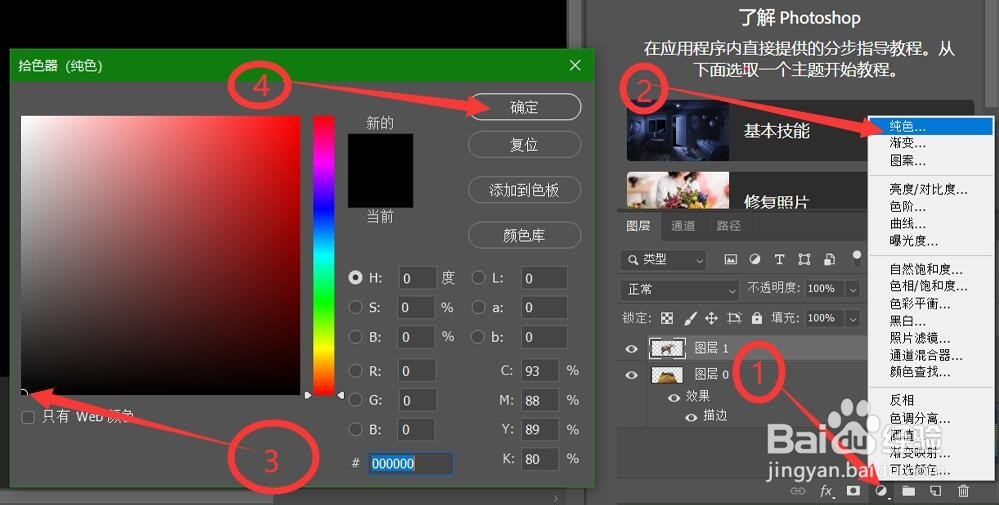Image resolution: width=999 pixels, height=505 pixels.
Task: Click the hex # color input field
Action: click(x=411, y=463)
